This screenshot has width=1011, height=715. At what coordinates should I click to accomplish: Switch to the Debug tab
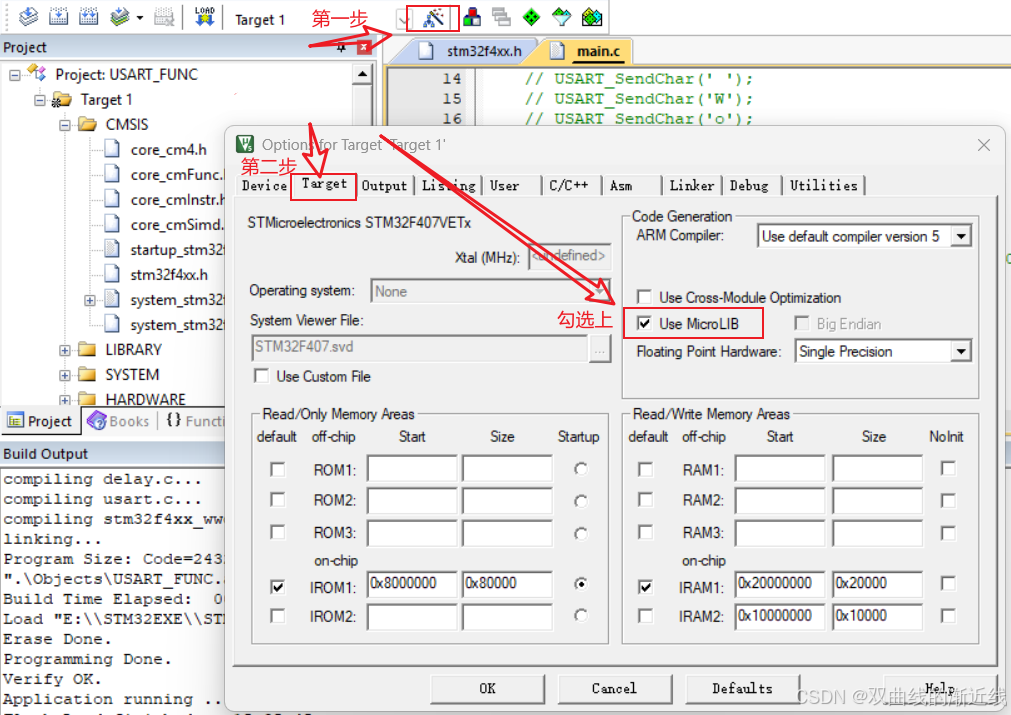pyautogui.click(x=749, y=186)
